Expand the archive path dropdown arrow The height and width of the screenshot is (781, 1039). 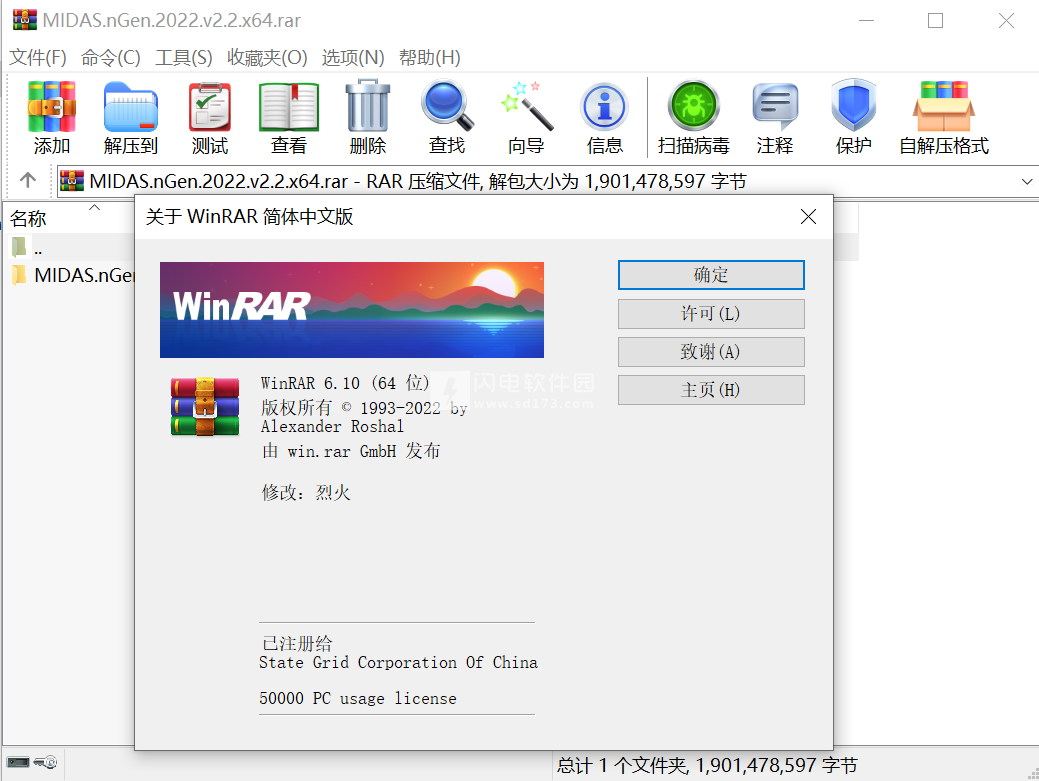click(x=1026, y=181)
